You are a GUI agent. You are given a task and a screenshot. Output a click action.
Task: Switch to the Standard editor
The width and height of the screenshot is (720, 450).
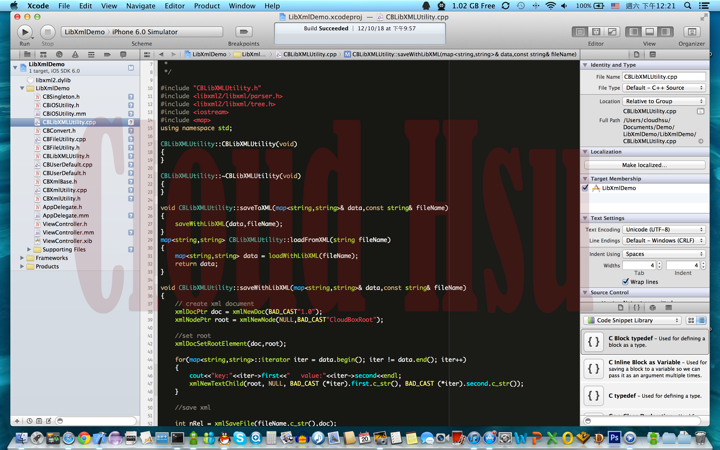pyautogui.click(x=580, y=32)
